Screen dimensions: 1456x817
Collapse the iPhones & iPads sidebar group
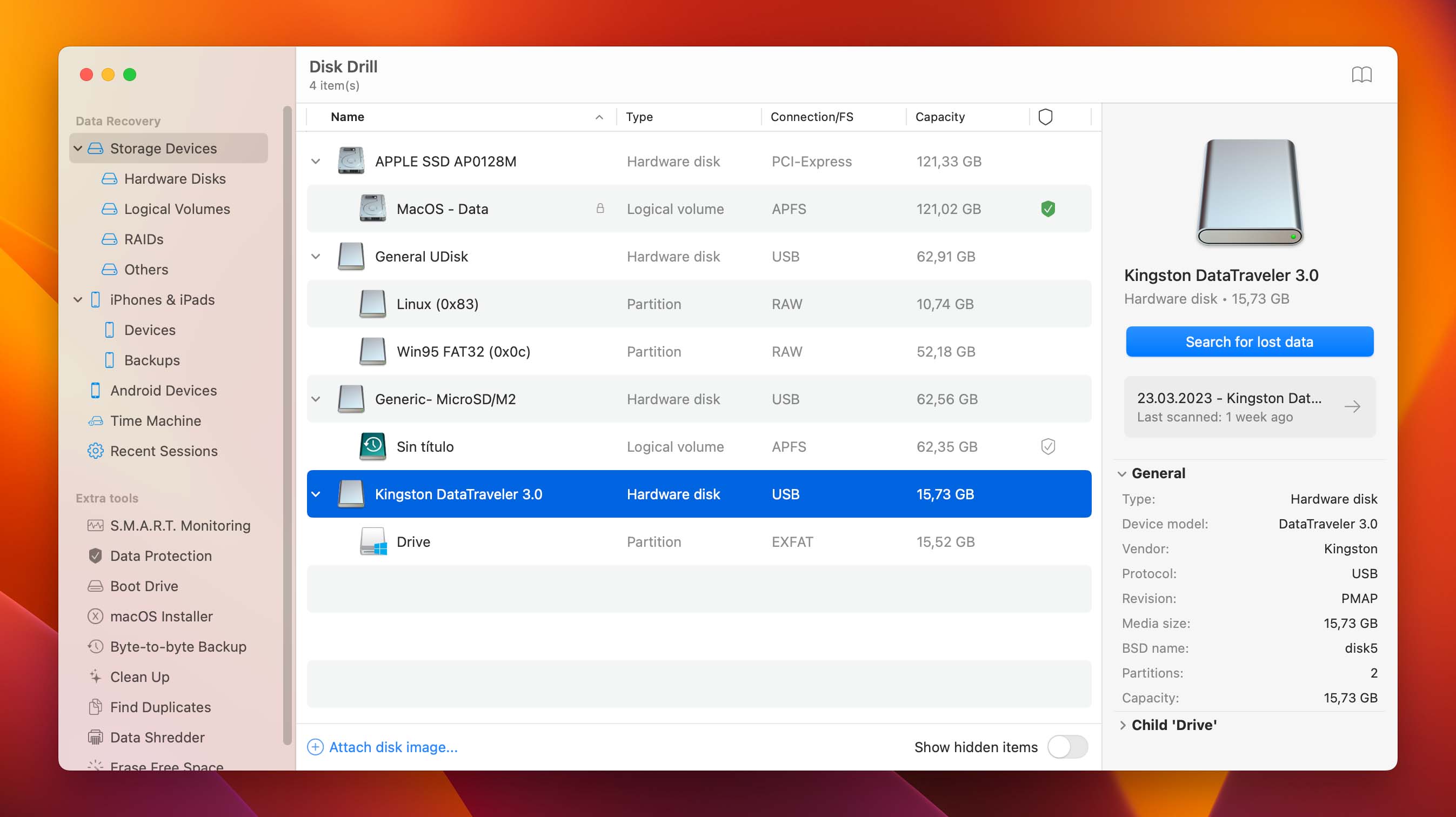pos(78,299)
